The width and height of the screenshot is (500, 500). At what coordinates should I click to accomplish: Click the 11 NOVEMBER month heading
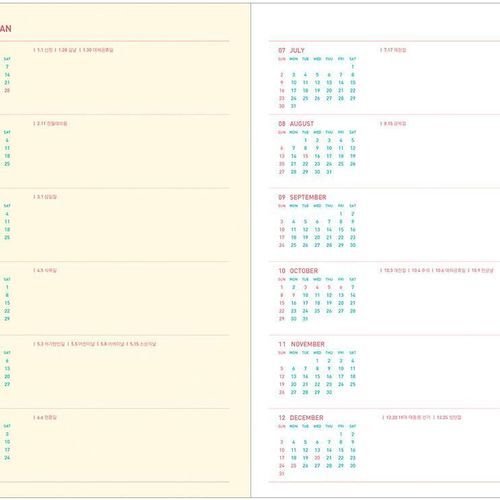(x=302, y=344)
